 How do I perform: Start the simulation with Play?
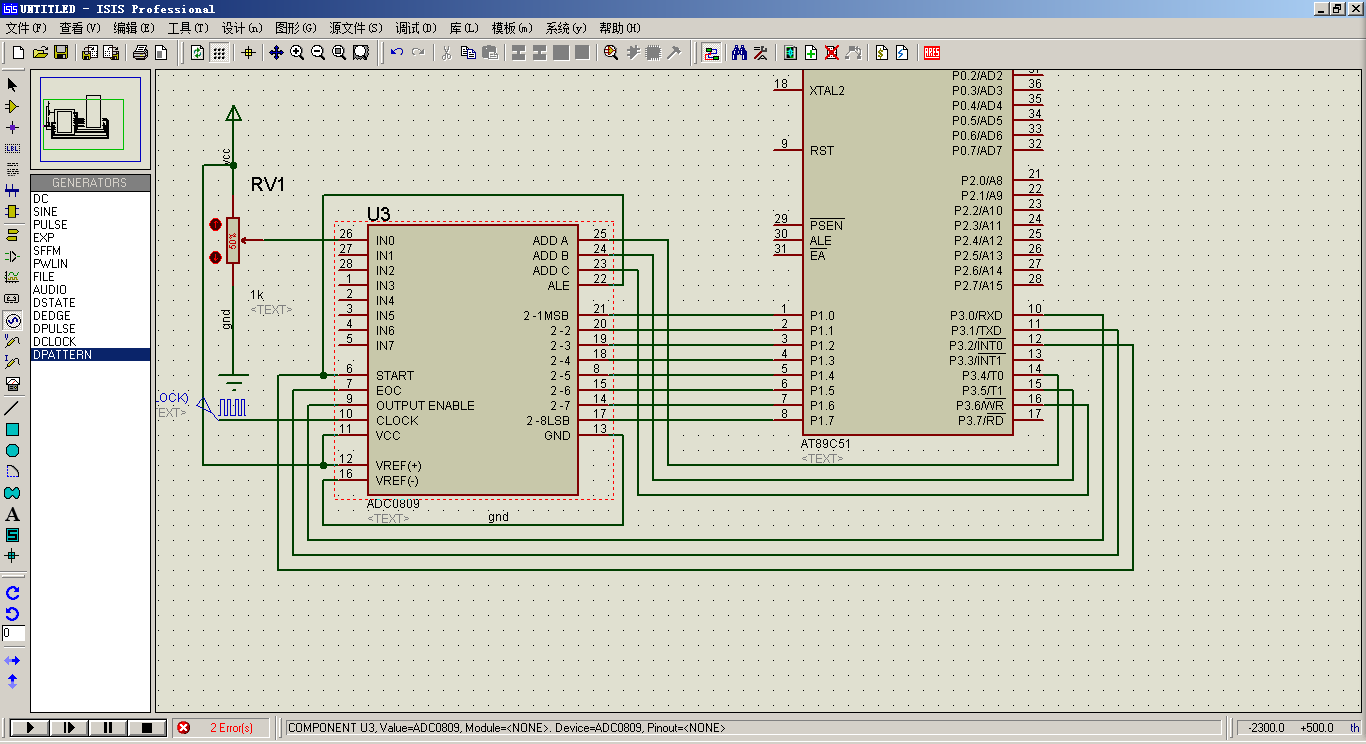29,728
